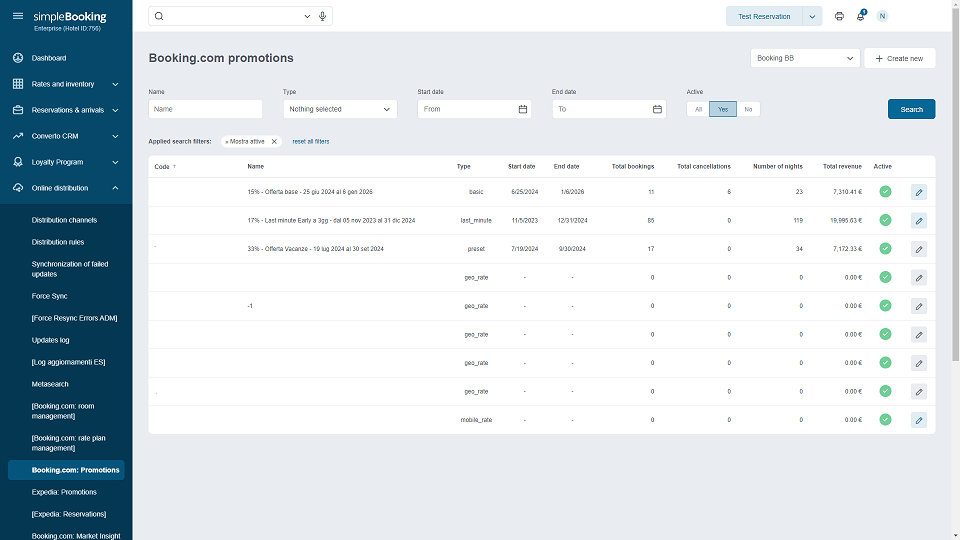Click the user avatar N icon
The image size is (960, 540).
pyautogui.click(x=882, y=16)
